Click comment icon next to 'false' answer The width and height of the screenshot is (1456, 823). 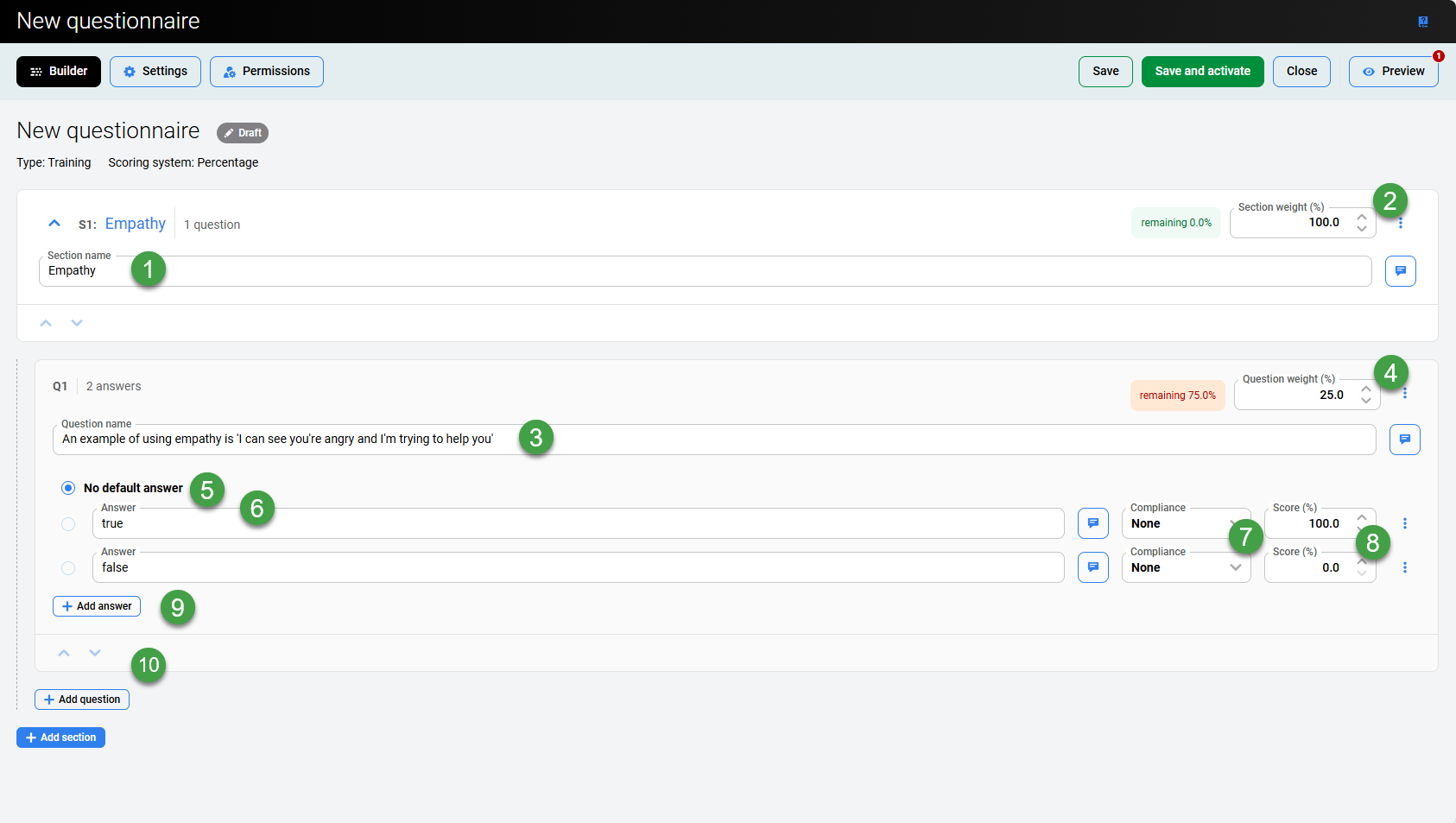click(1092, 567)
